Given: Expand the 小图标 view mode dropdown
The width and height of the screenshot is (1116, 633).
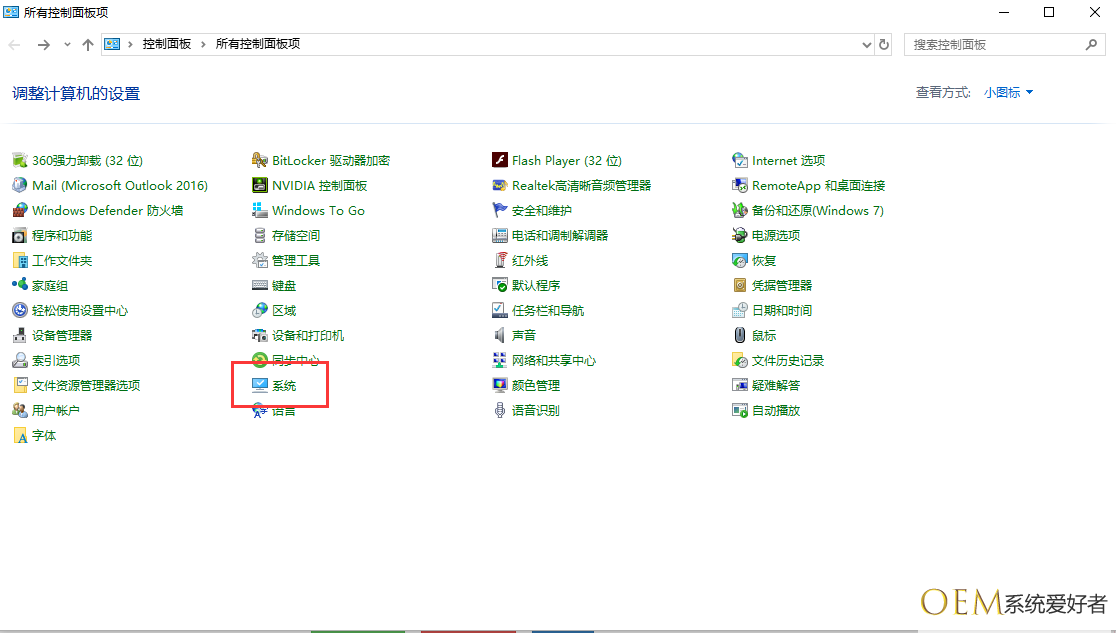Looking at the screenshot, I should [x=1008, y=92].
